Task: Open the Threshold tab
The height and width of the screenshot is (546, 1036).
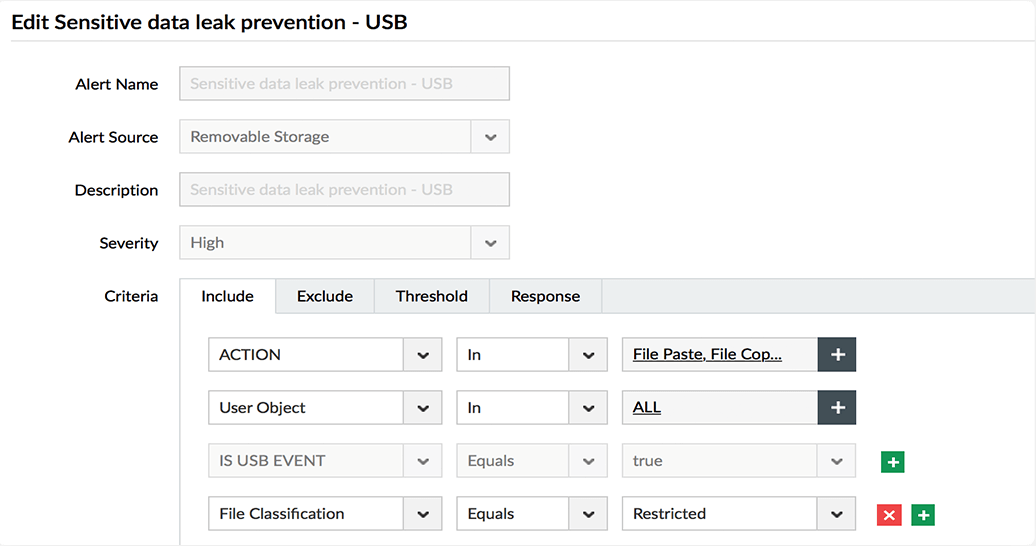Action: tap(431, 296)
